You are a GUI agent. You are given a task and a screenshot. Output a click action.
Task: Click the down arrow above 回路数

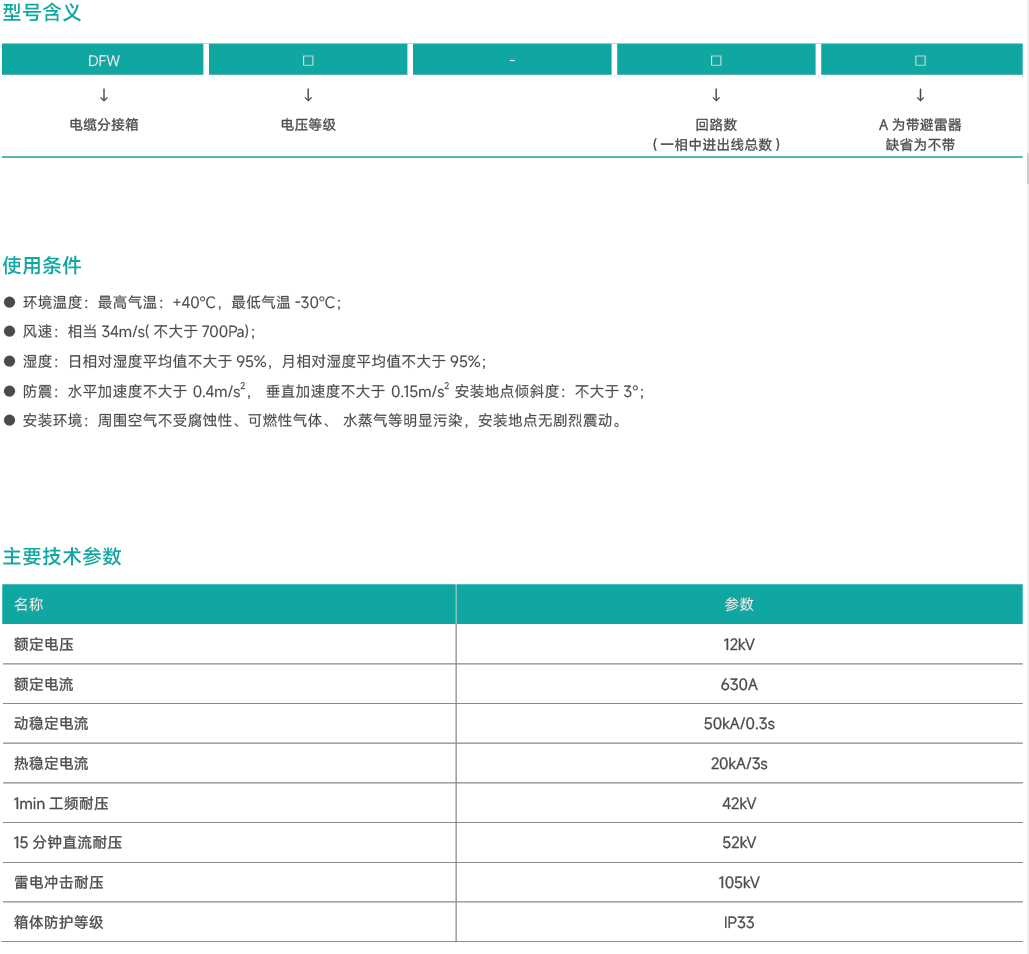click(x=716, y=96)
